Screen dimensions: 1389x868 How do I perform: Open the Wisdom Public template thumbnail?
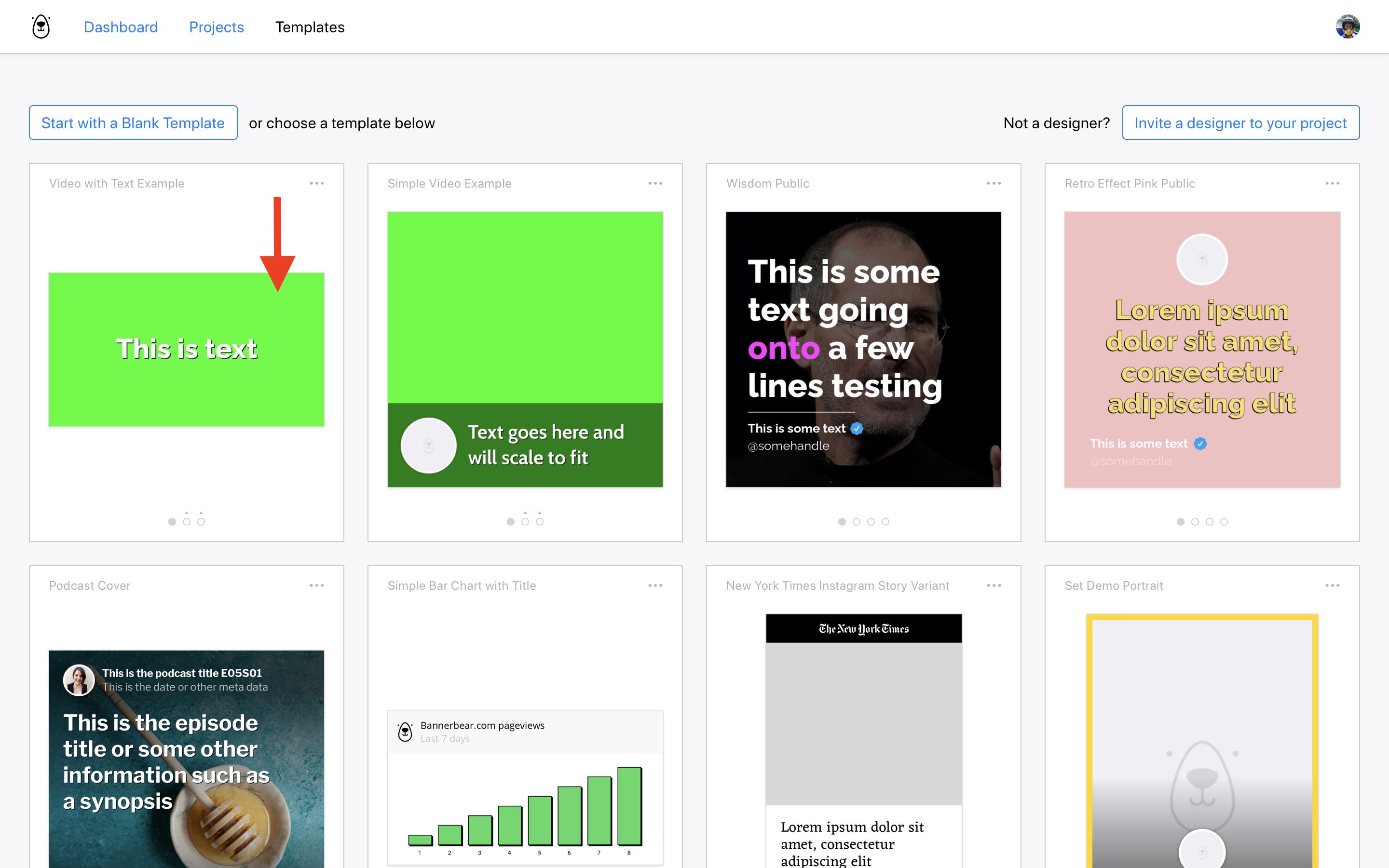863,350
